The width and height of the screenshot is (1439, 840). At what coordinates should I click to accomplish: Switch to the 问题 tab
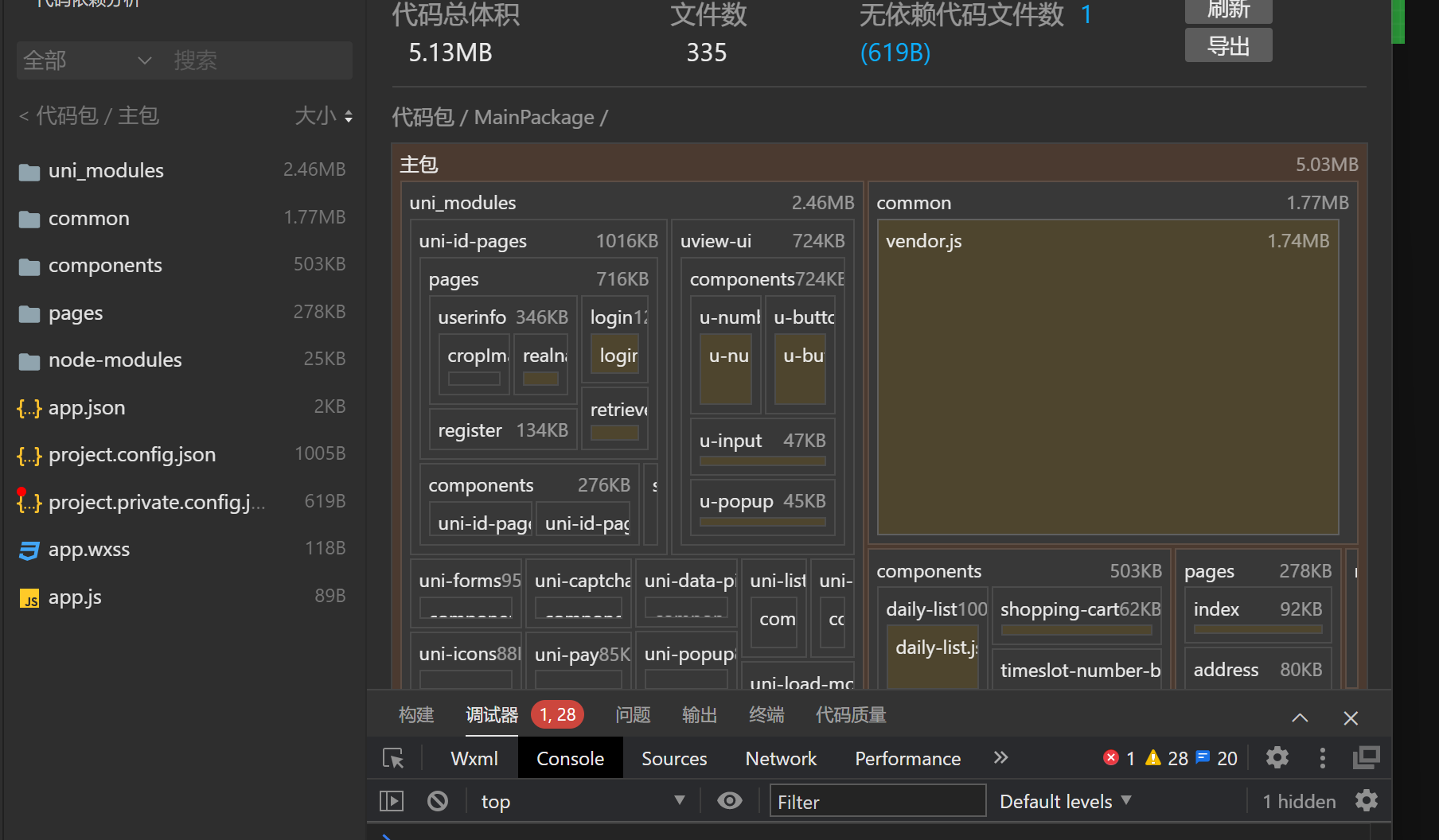tap(633, 715)
